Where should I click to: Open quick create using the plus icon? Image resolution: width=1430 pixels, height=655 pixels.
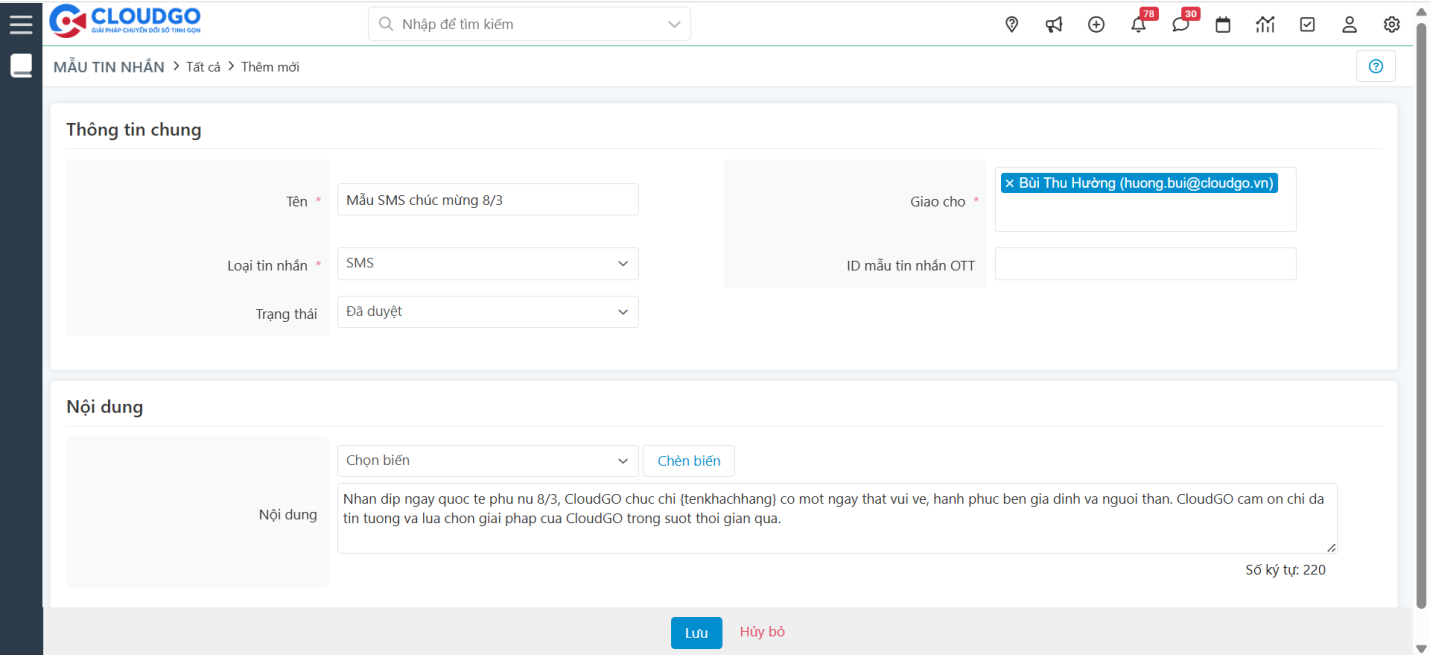(1096, 24)
